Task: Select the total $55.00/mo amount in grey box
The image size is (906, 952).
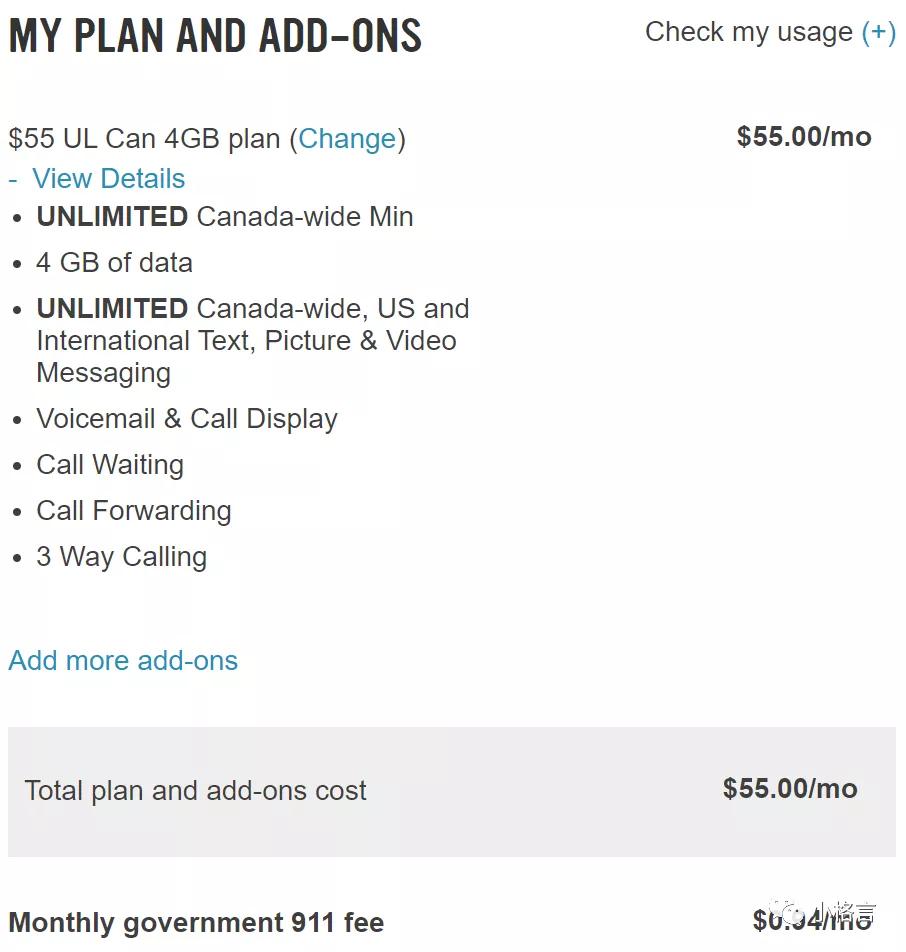Action: [x=790, y=788]
